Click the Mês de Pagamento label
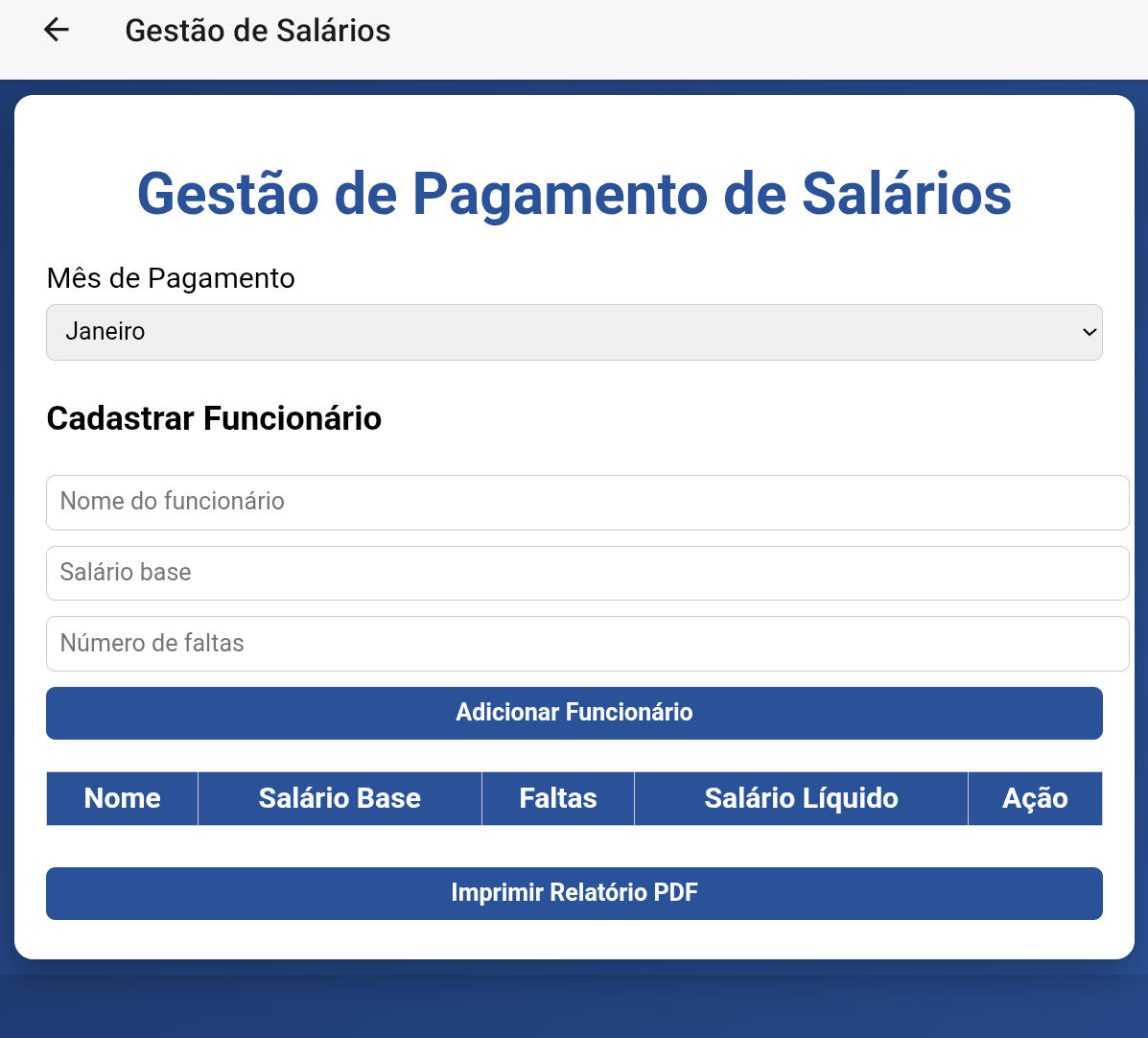Viewport: 1148px width, 1038px height. pos(171,278)
